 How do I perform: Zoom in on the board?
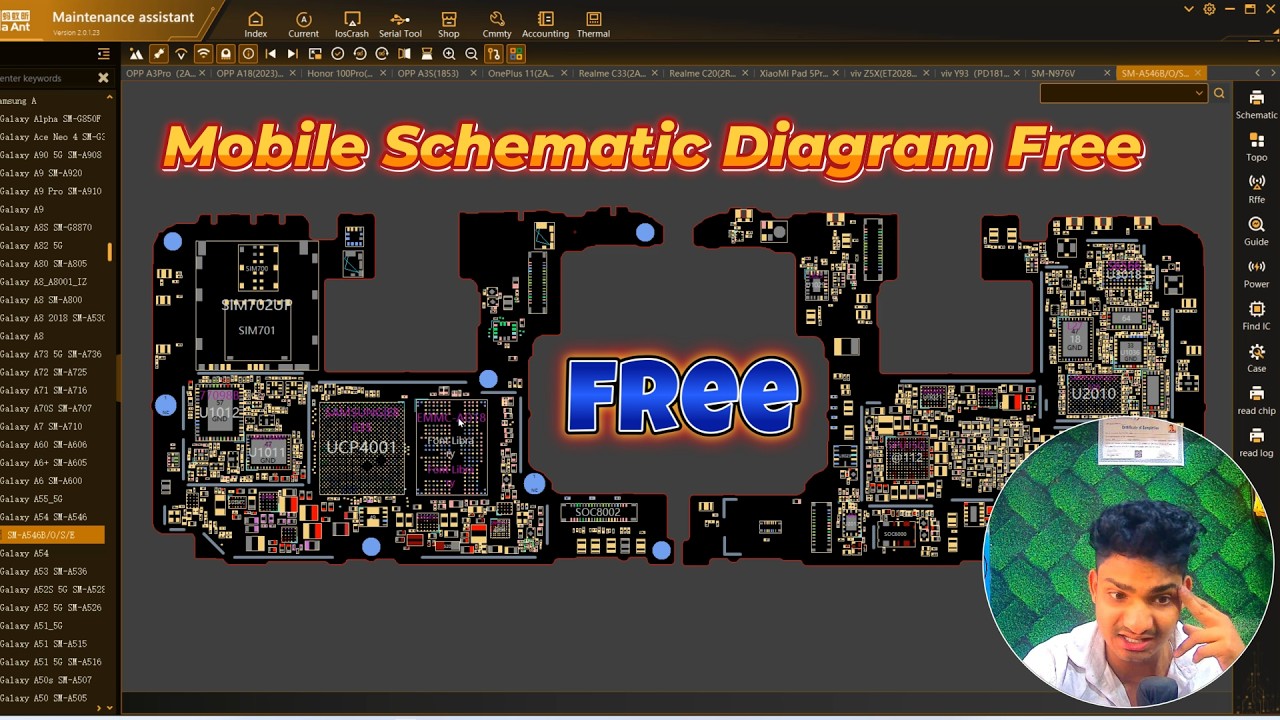[449, 54]
